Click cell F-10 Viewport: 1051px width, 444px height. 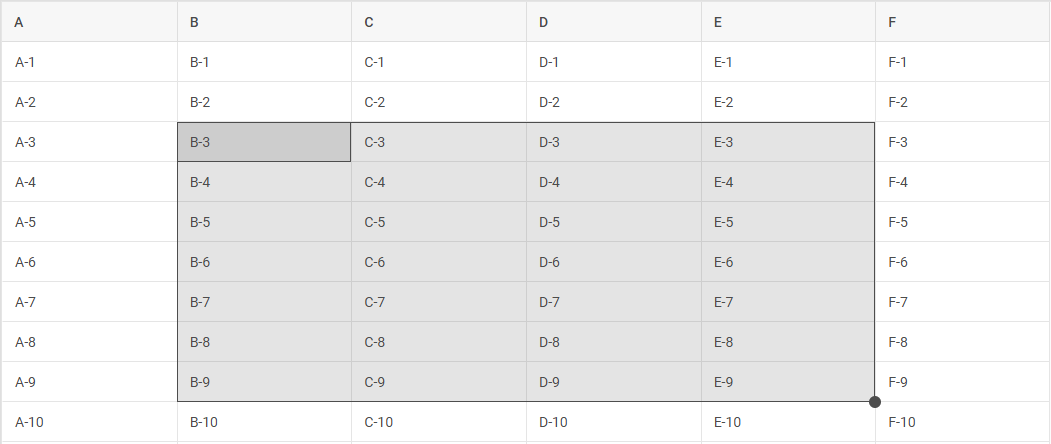pos(963,422)
